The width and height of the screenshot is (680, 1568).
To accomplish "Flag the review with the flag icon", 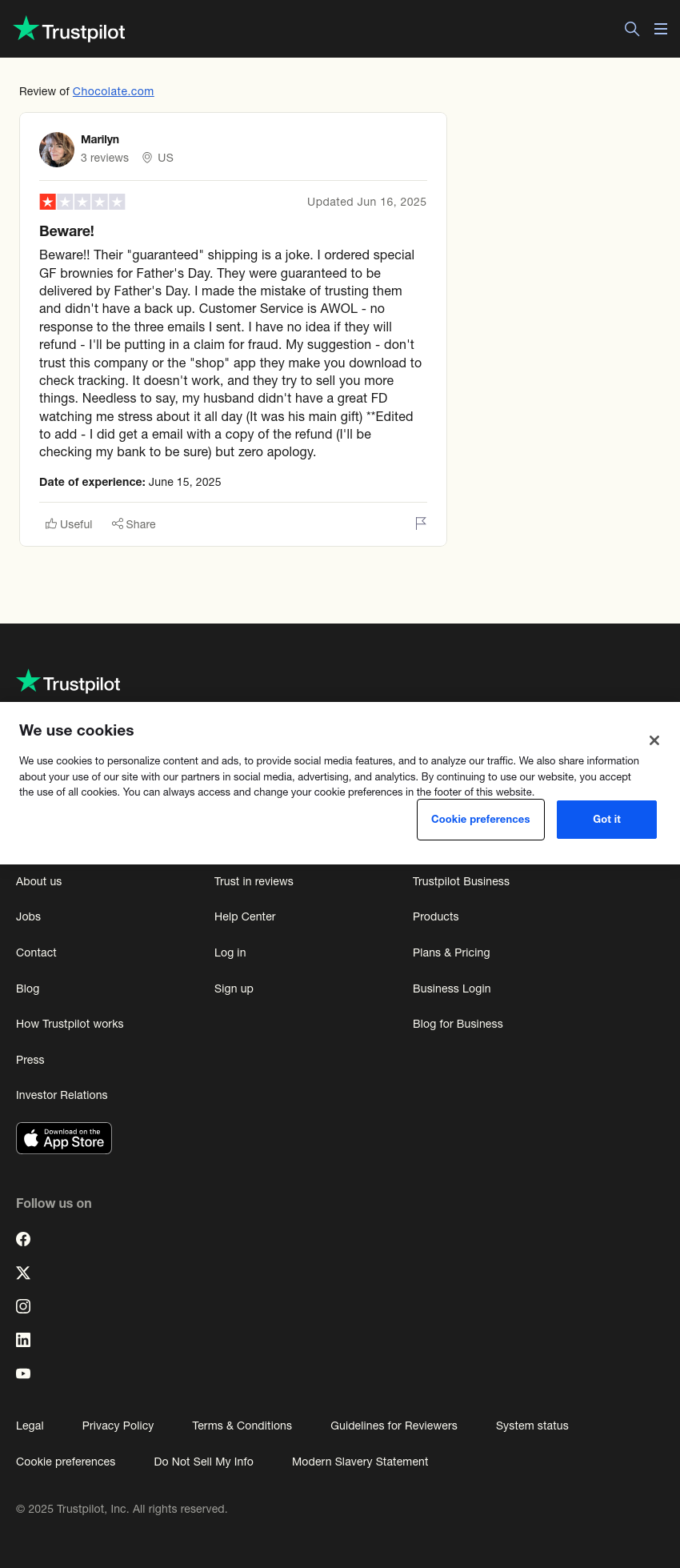I will click(421, 523).
